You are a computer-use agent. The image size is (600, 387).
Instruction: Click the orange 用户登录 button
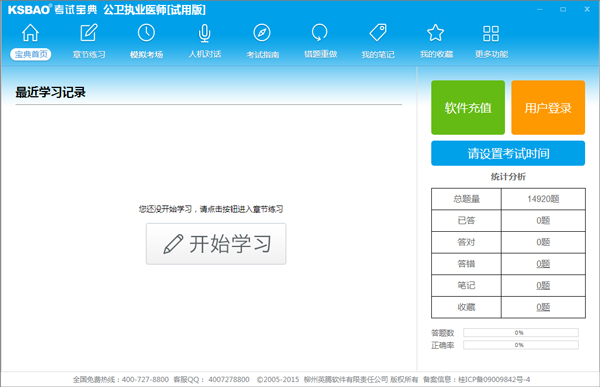pyautogui.click(x=548, y=108)
